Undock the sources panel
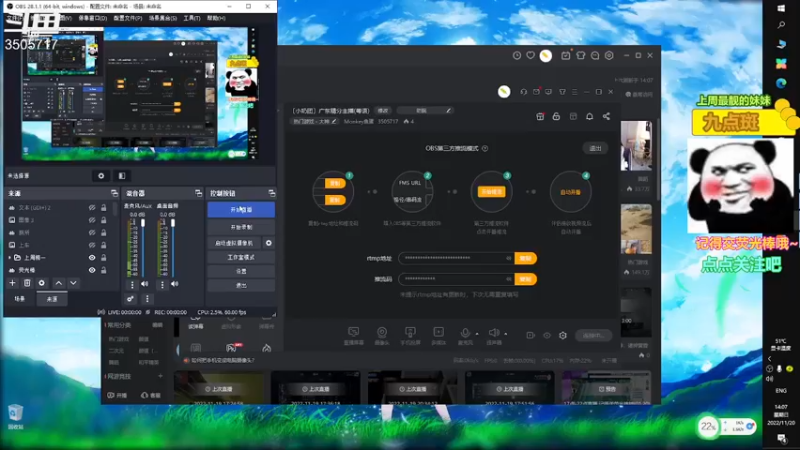Viewport: 800px width, 450px height. coord(114,193)
